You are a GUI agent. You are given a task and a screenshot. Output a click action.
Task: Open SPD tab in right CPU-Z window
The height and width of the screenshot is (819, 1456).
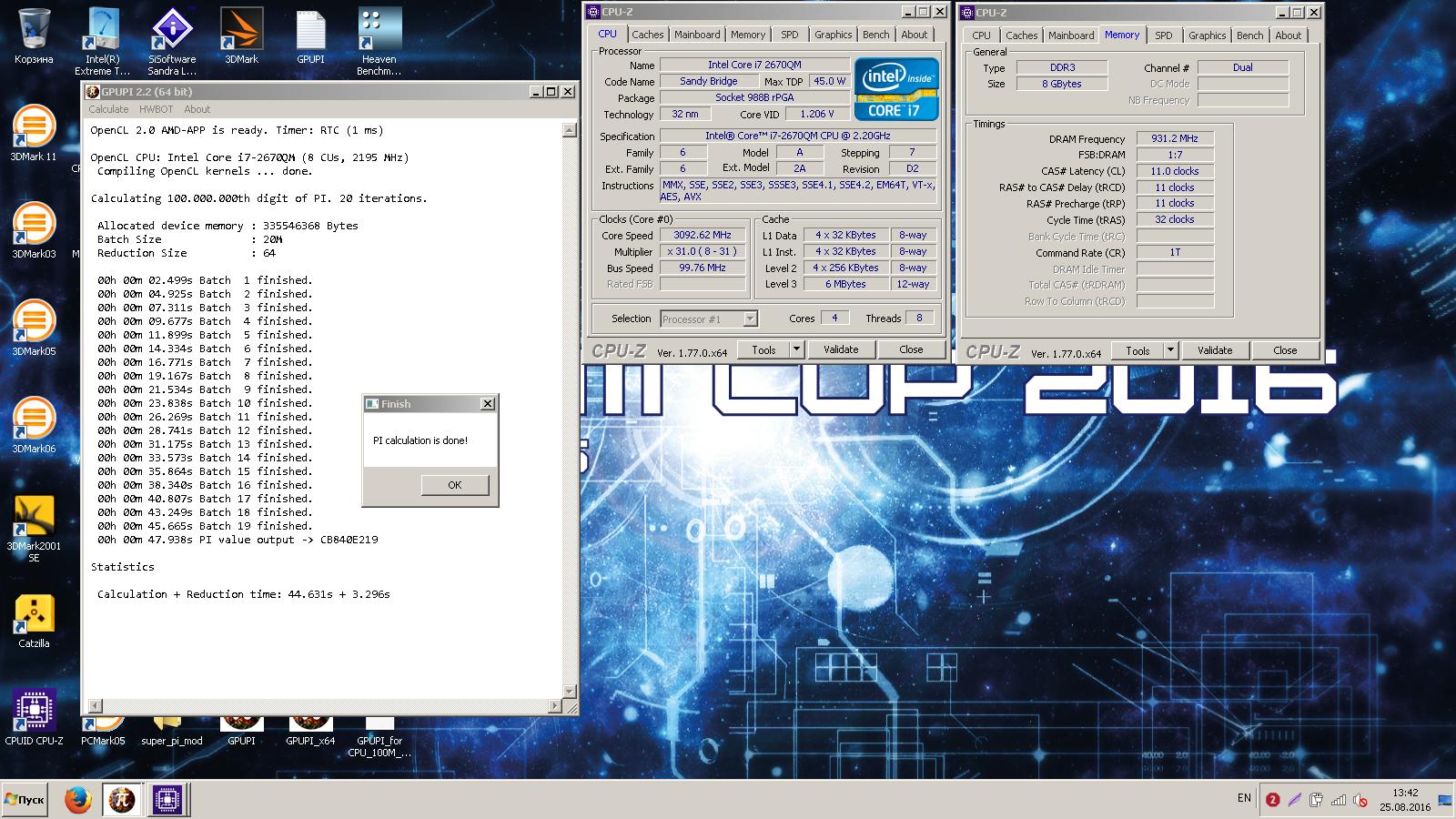[1164, 35]
